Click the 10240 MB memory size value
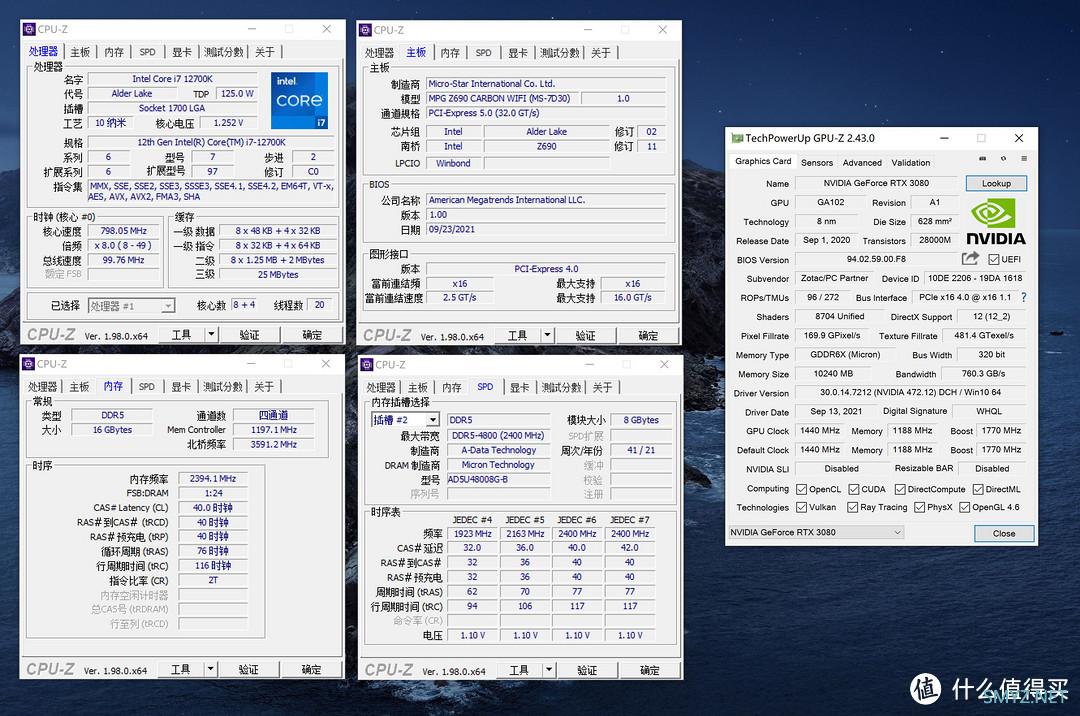The width and height of the screenshot is (1080, 716). pyautogui.click(x=833, y=374)
